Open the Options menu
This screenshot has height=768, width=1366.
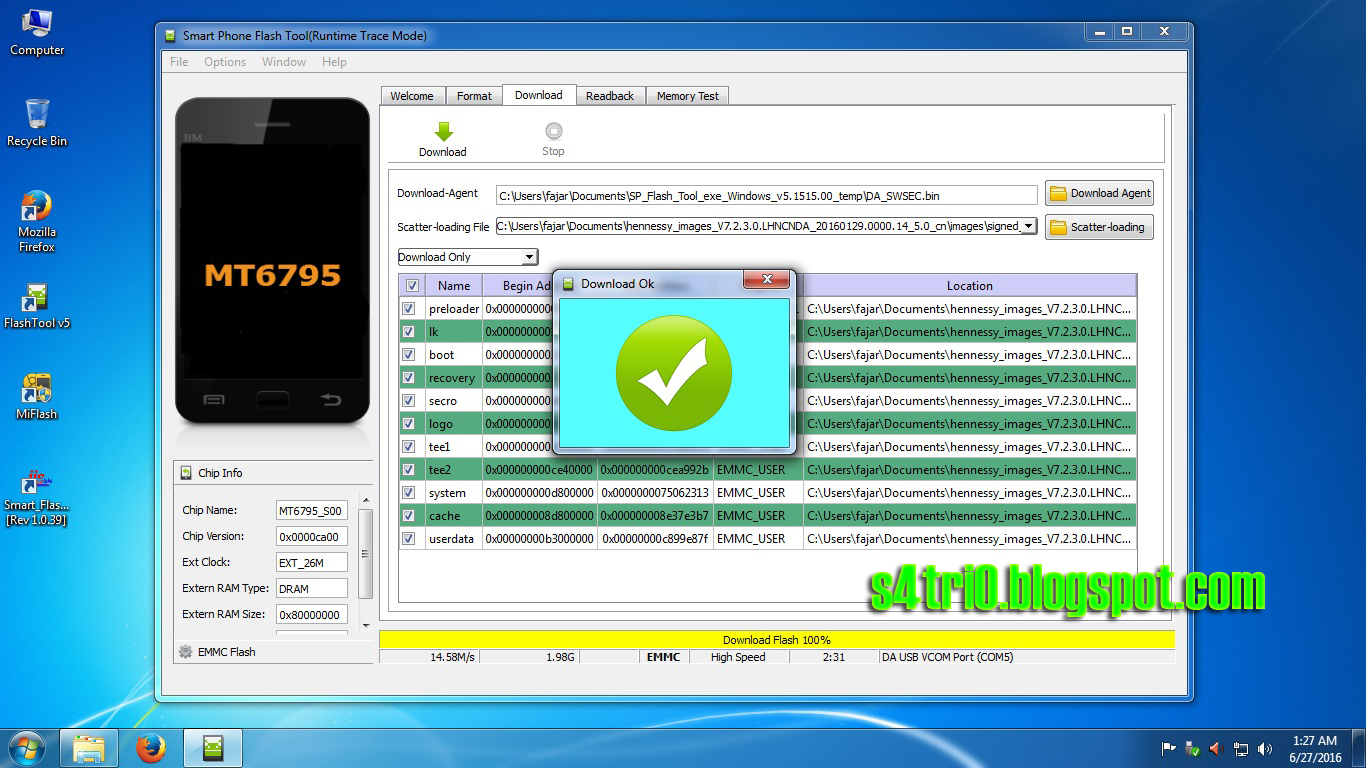225,62
